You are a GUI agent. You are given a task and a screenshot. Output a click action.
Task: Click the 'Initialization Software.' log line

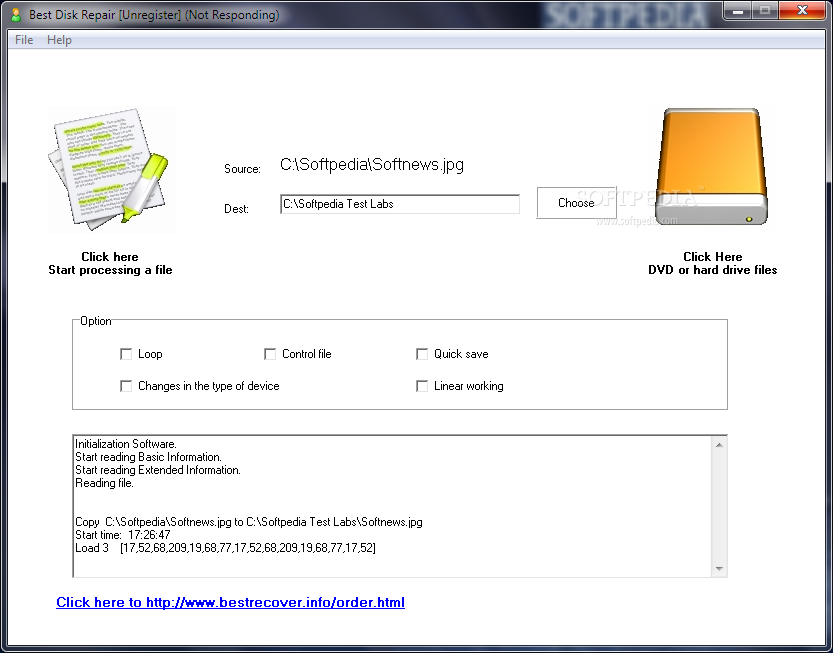point(126,444)
